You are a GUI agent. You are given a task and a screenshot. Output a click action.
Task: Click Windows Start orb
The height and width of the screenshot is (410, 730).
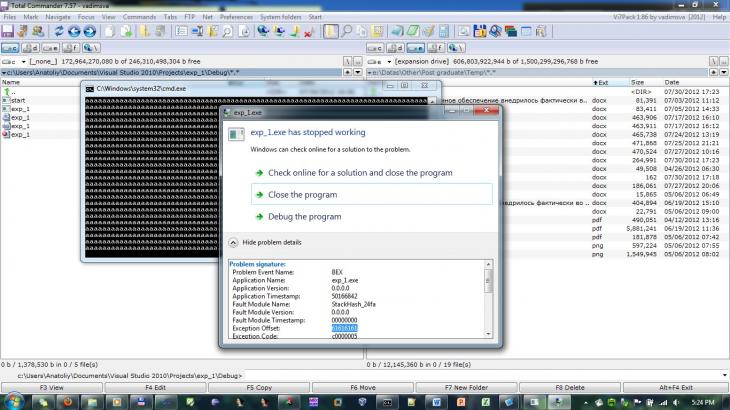(x=13, y=401)
